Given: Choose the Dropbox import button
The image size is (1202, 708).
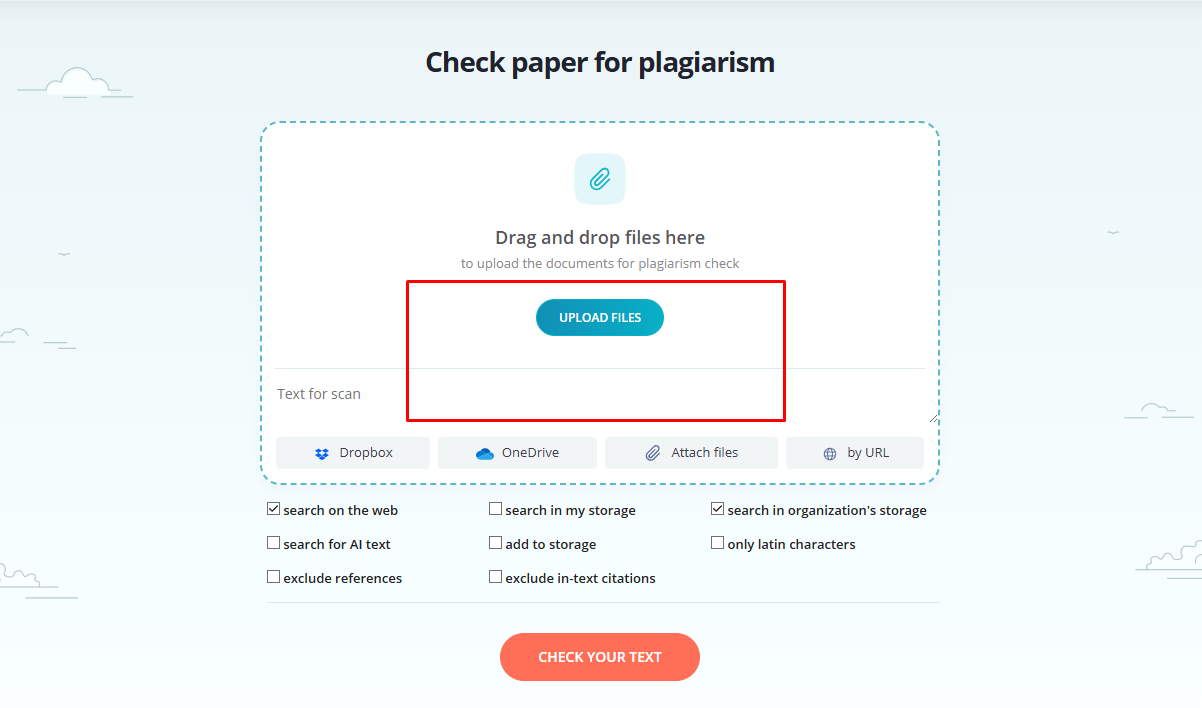Looking at the screenshot, I should 353,453.
